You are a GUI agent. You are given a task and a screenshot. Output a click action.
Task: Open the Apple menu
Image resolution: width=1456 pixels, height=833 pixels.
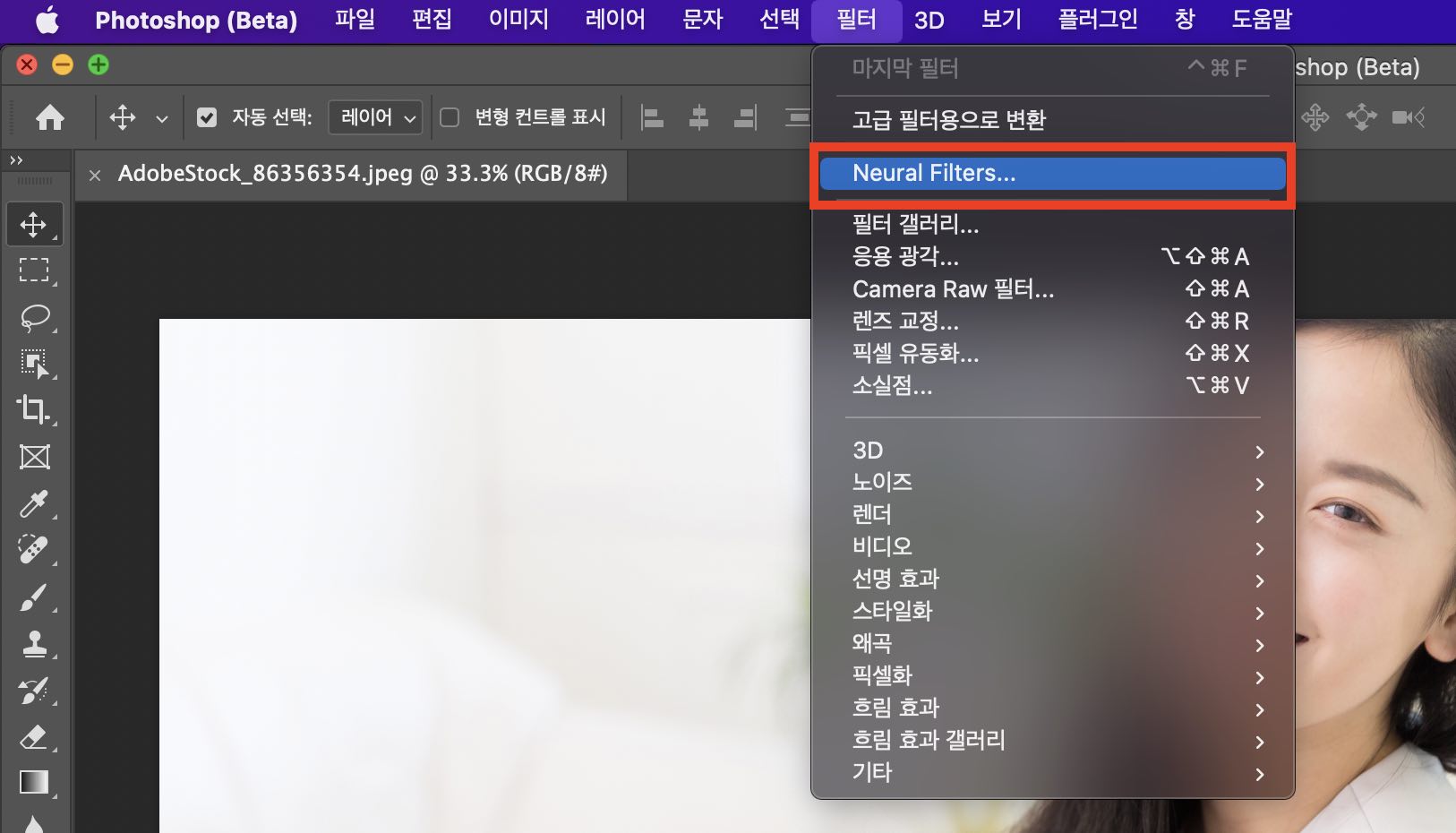(47, 20)
